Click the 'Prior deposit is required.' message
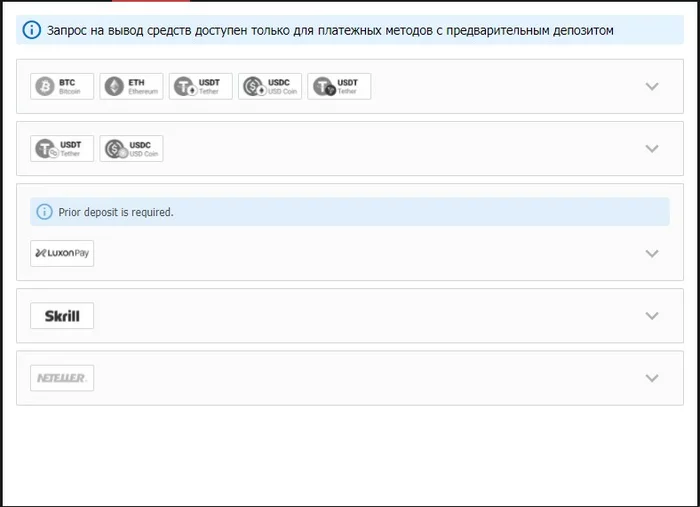 pos(116,212)
